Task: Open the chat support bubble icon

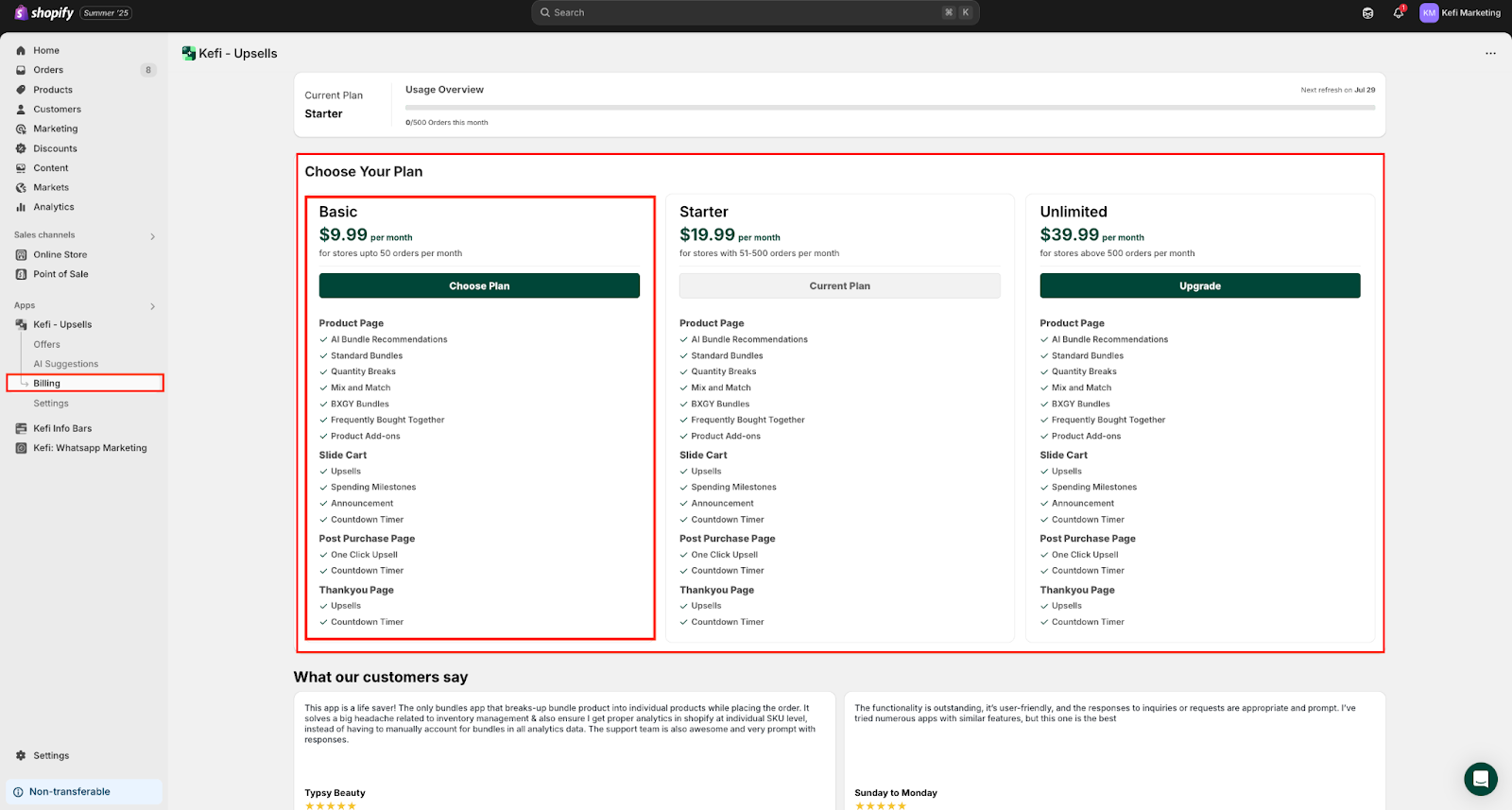Action: [1480, 779]
